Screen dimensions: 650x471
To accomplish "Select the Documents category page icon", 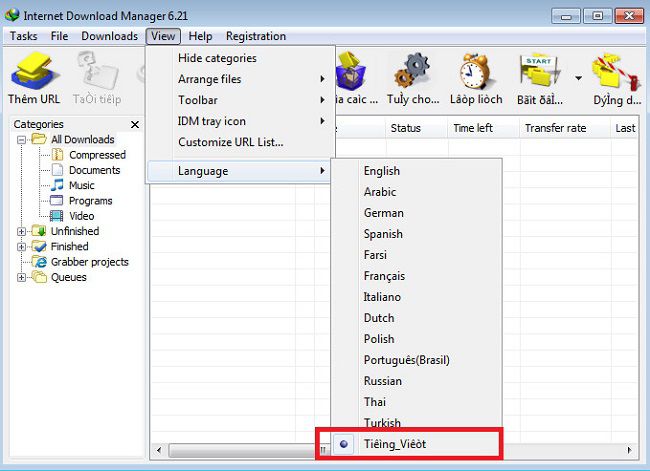I will point(57,170).
